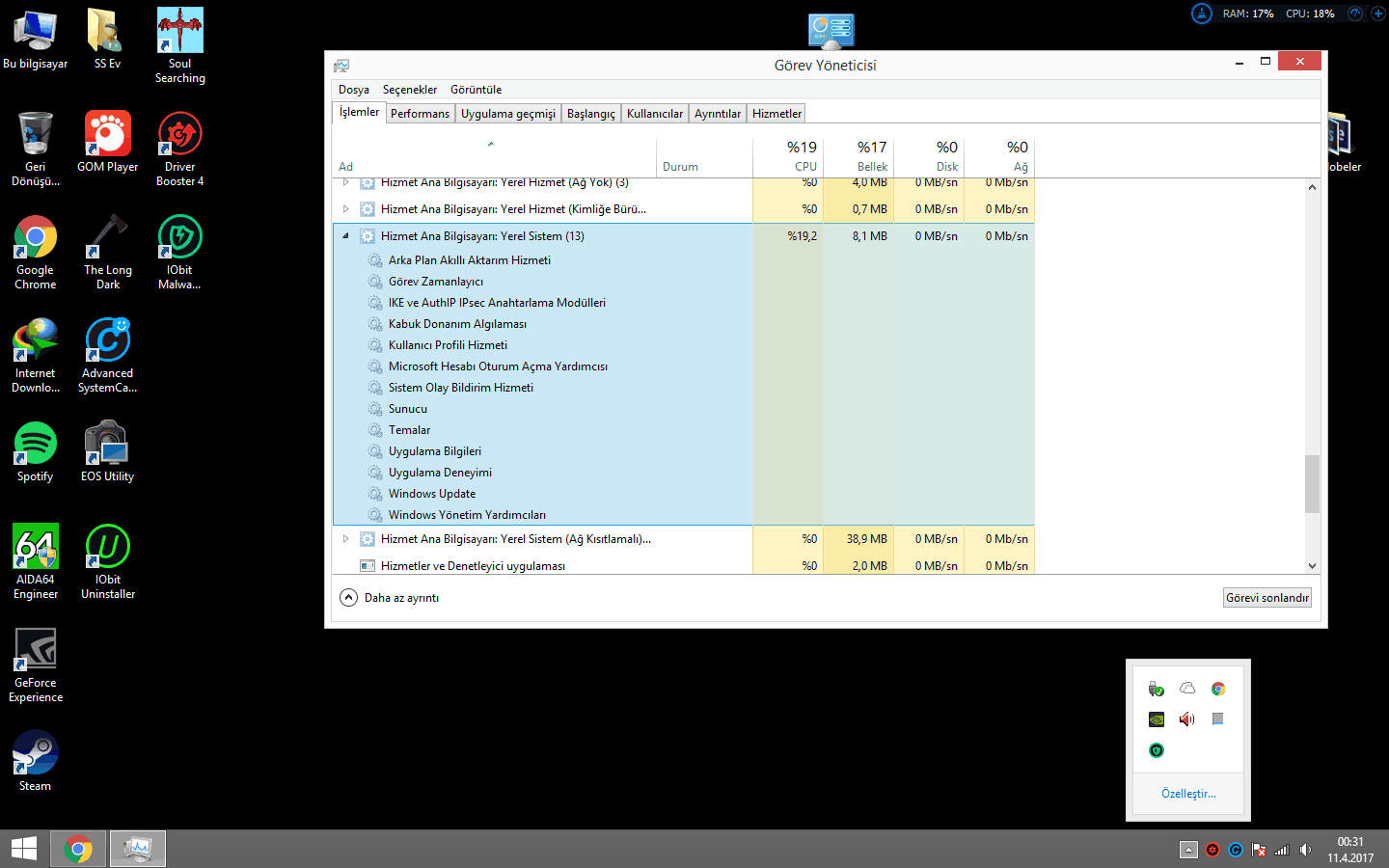Open Chrome from the taskbar
Image resolution: width=1389 pixels, height=868 pixels.
coord(78,849)
